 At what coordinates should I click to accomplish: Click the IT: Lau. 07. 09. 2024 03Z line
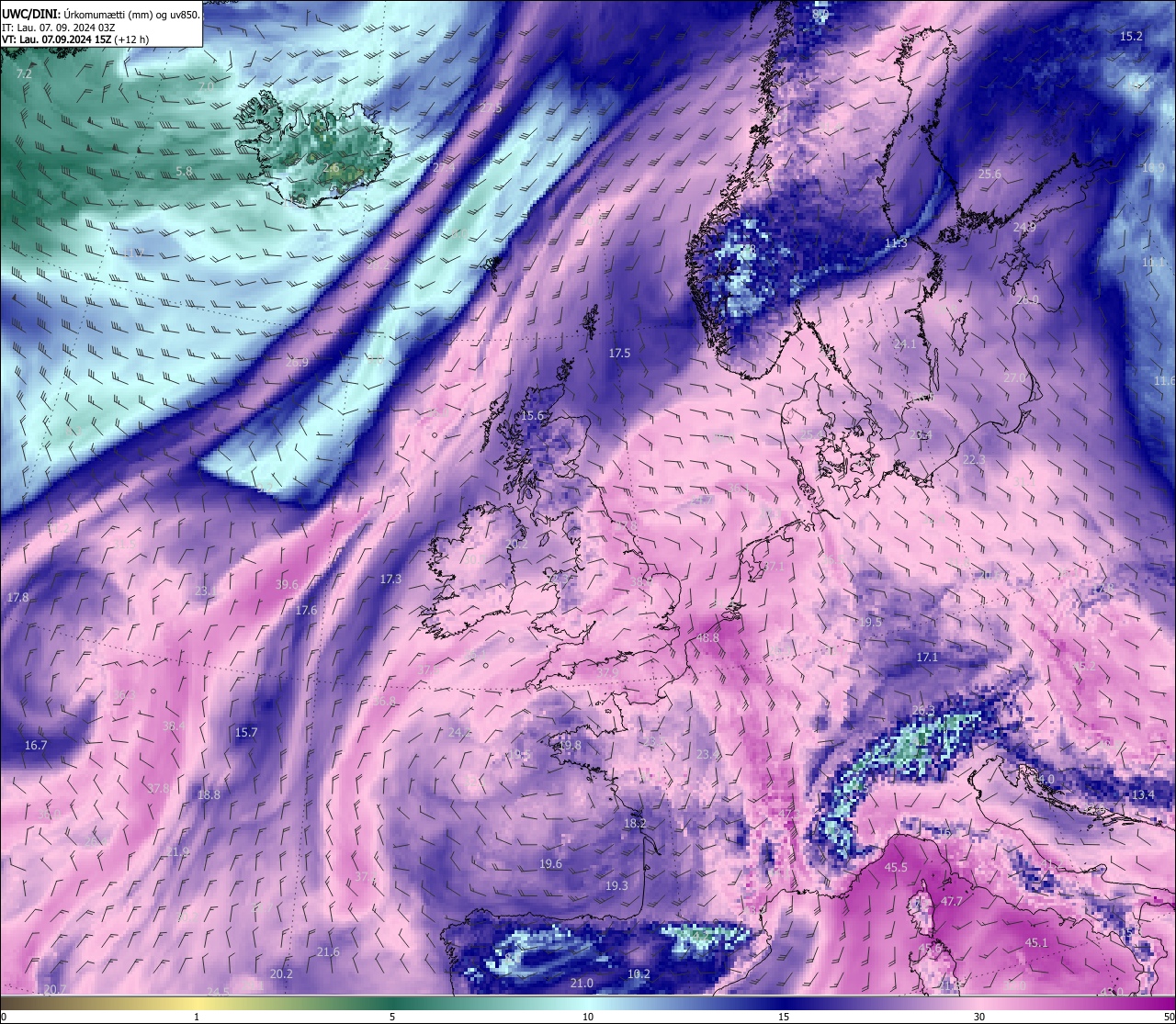[x=58, y=28]
